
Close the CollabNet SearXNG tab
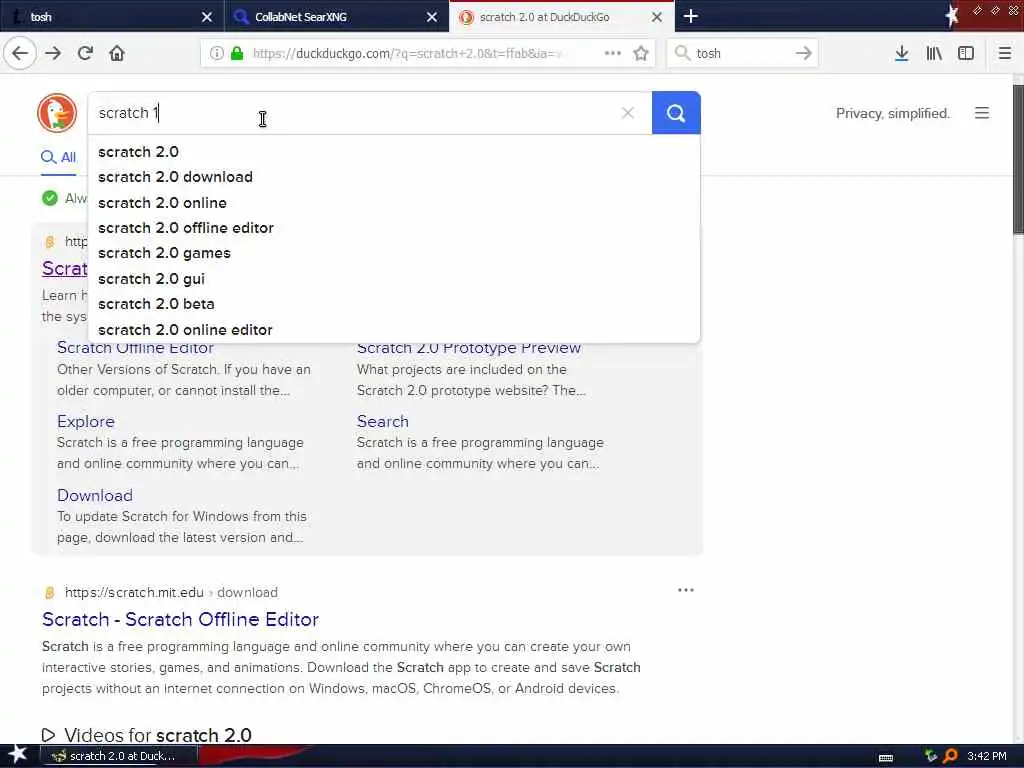(432, 16)
